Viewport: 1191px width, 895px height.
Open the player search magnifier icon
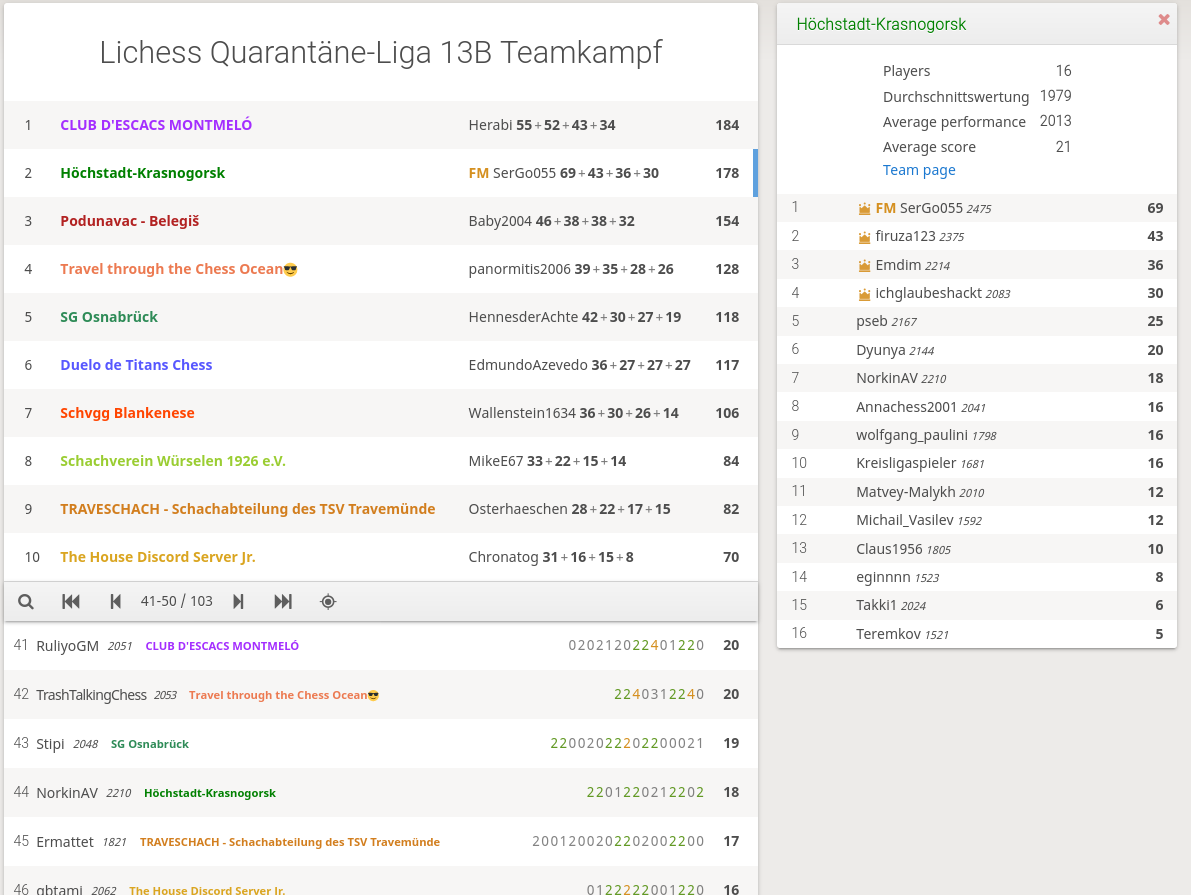26,602
